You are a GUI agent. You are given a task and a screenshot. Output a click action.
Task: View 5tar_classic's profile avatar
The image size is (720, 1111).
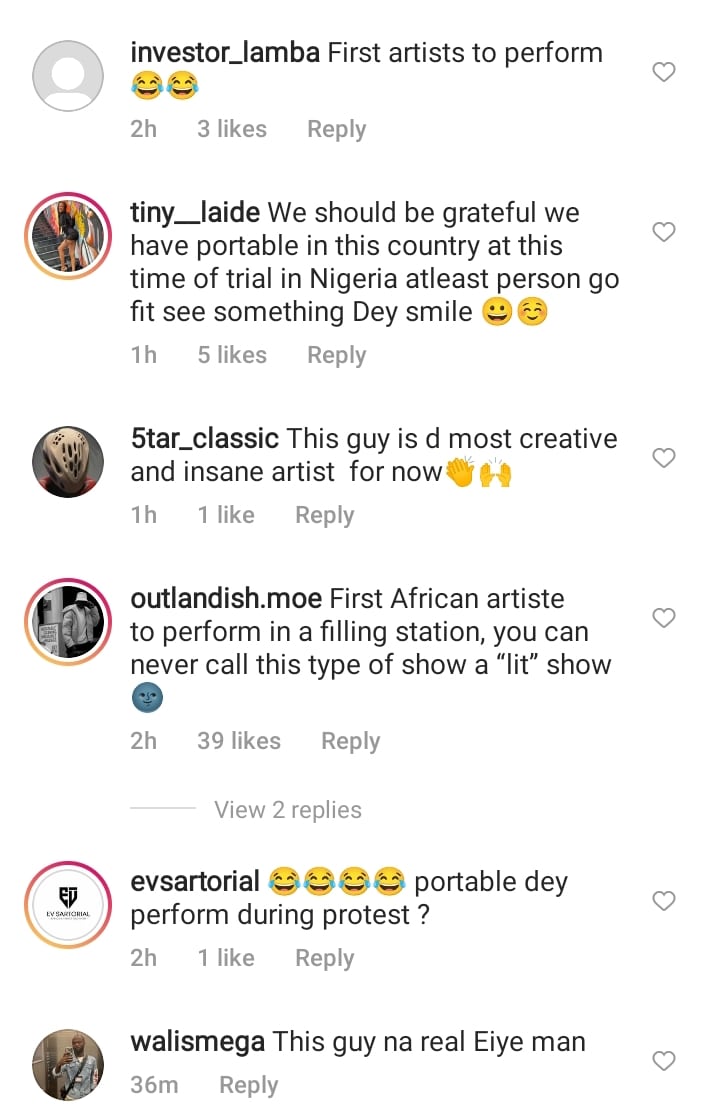69,462
